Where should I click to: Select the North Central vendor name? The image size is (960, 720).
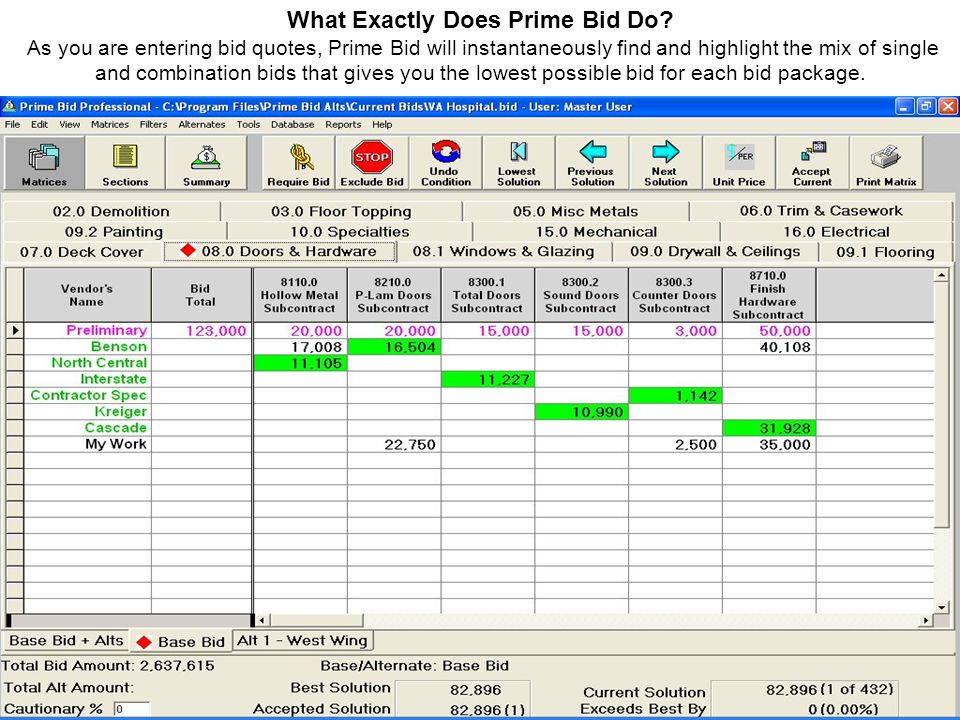coord(99,362)
